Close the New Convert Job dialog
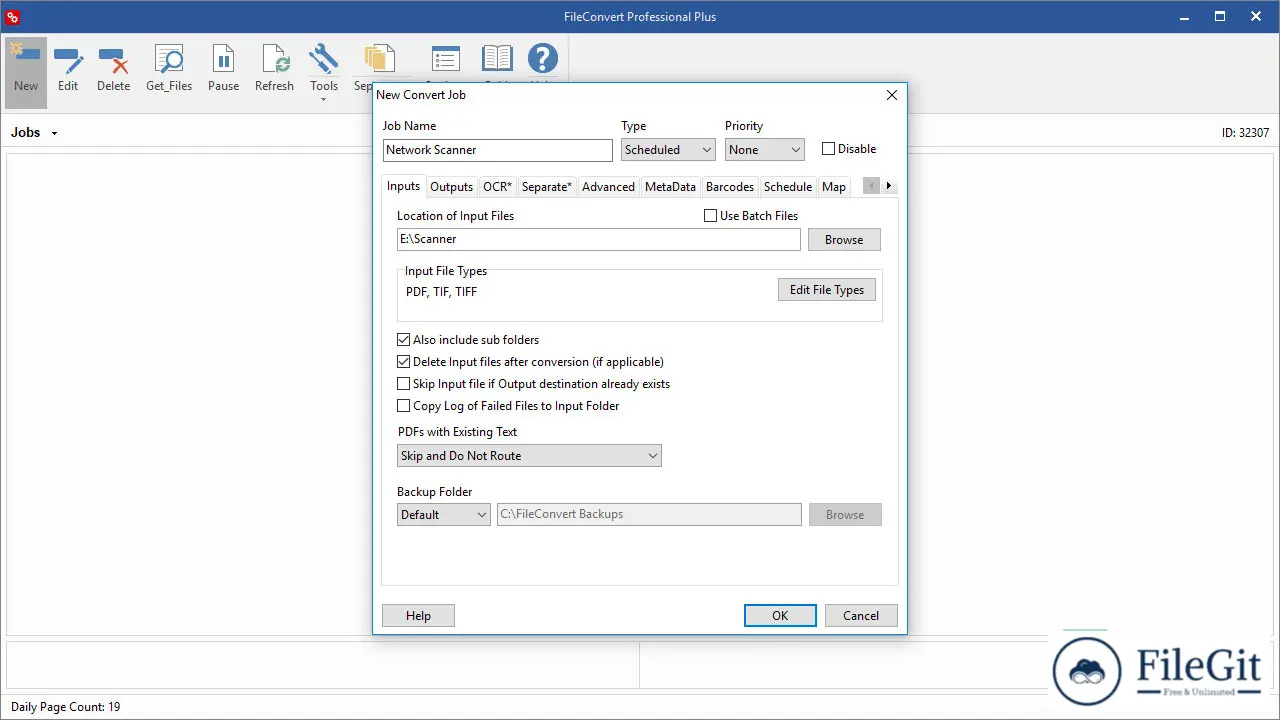This screenshot has height=720, width=1280. pyautogui.click(x=892, y=95)
